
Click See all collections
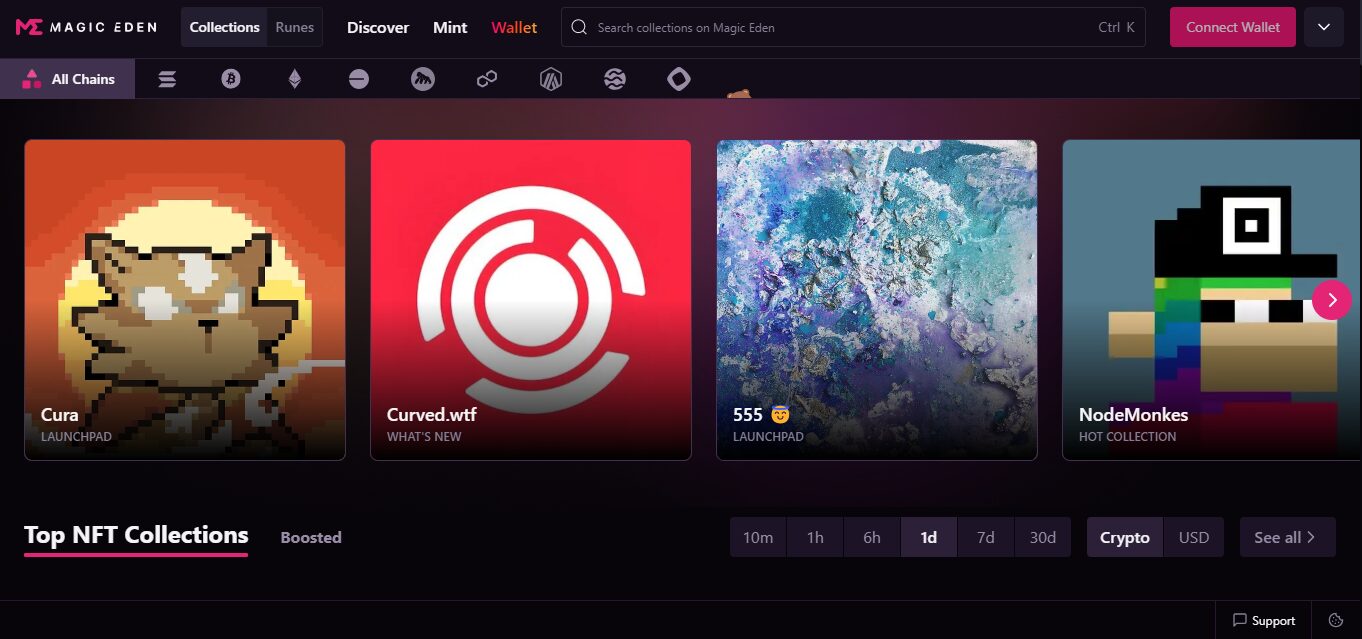(x=1288, y=537)
